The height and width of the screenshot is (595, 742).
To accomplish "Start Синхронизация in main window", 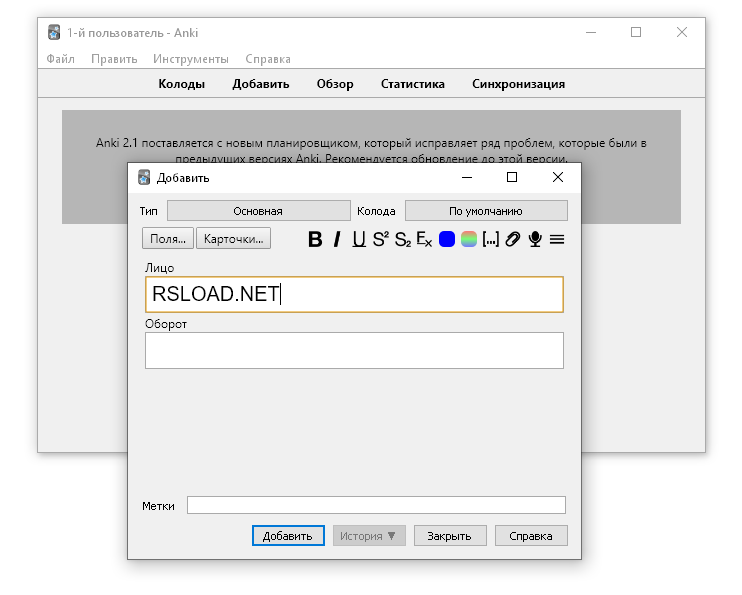I will [519, 84].
